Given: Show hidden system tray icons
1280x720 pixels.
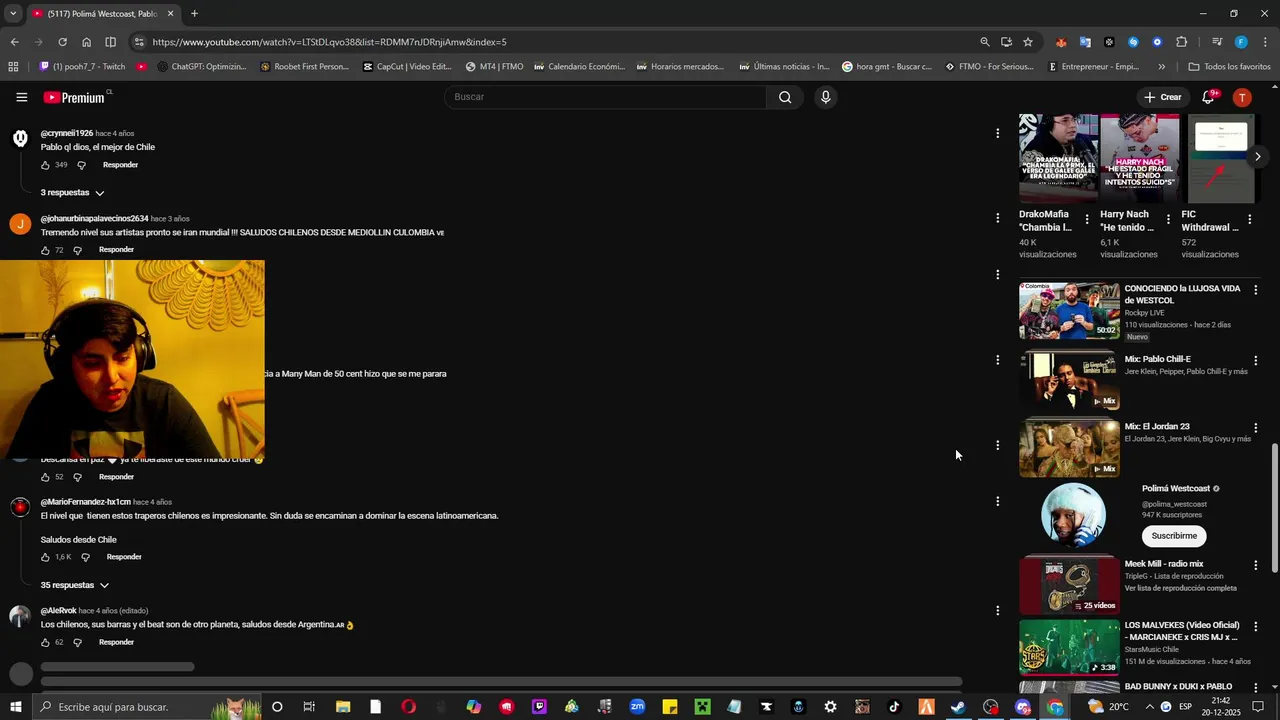Looking at the screenshot, I should (1149, 707).
